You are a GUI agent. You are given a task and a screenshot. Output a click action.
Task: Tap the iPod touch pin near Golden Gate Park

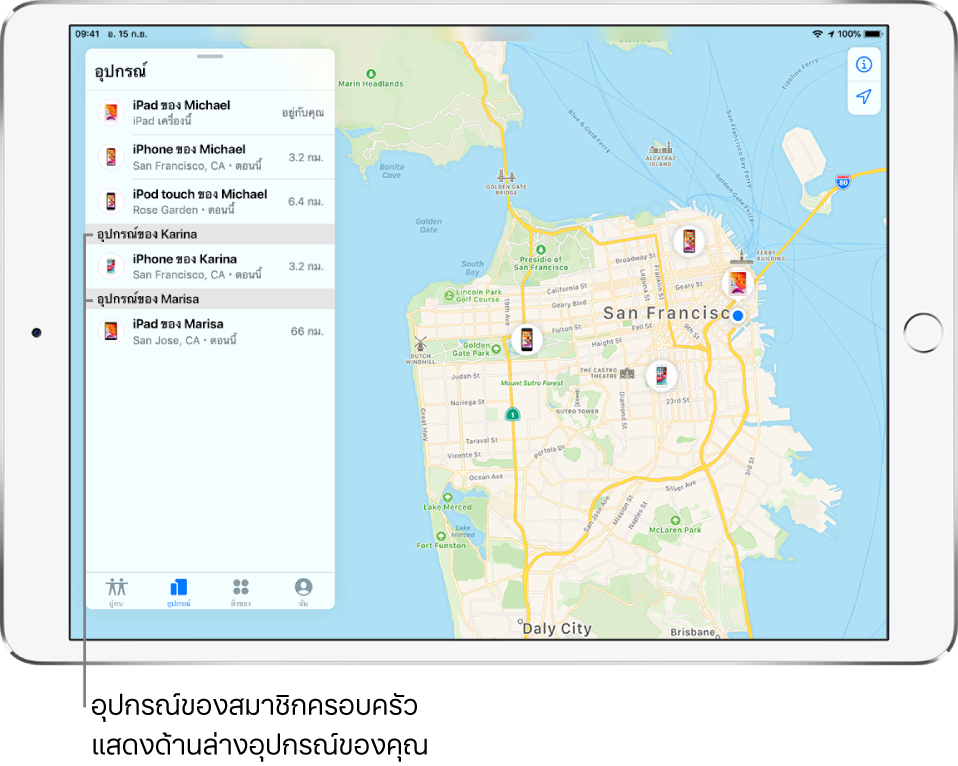(527, 338)
